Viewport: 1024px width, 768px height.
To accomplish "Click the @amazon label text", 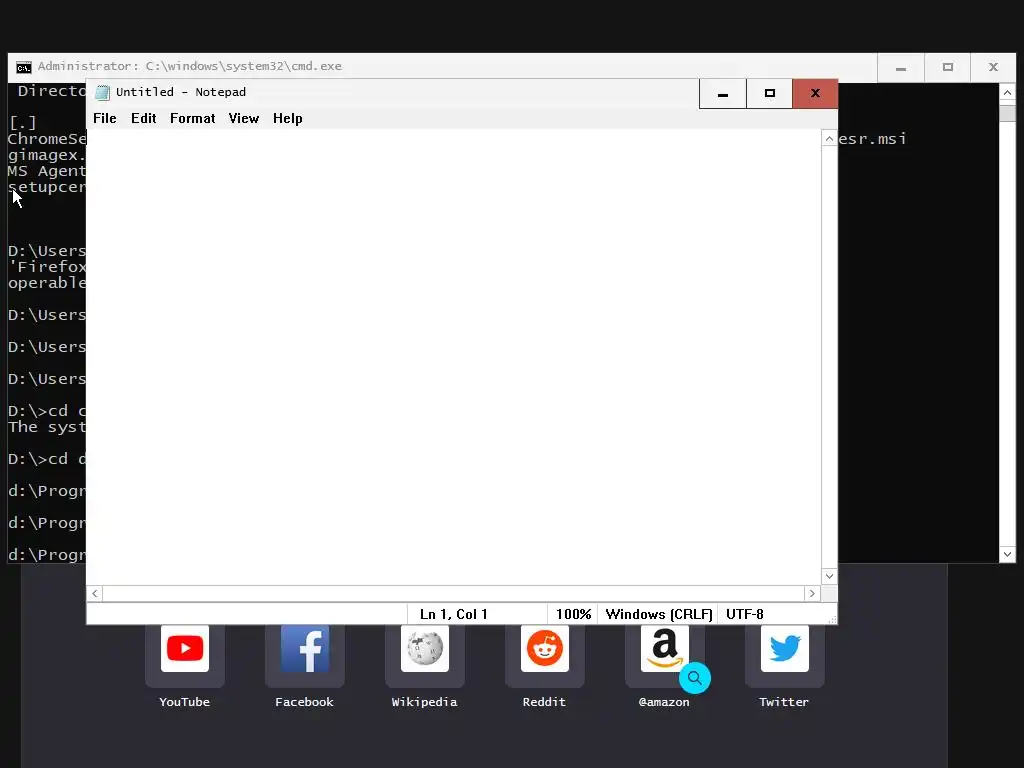I will coord(664,702).
